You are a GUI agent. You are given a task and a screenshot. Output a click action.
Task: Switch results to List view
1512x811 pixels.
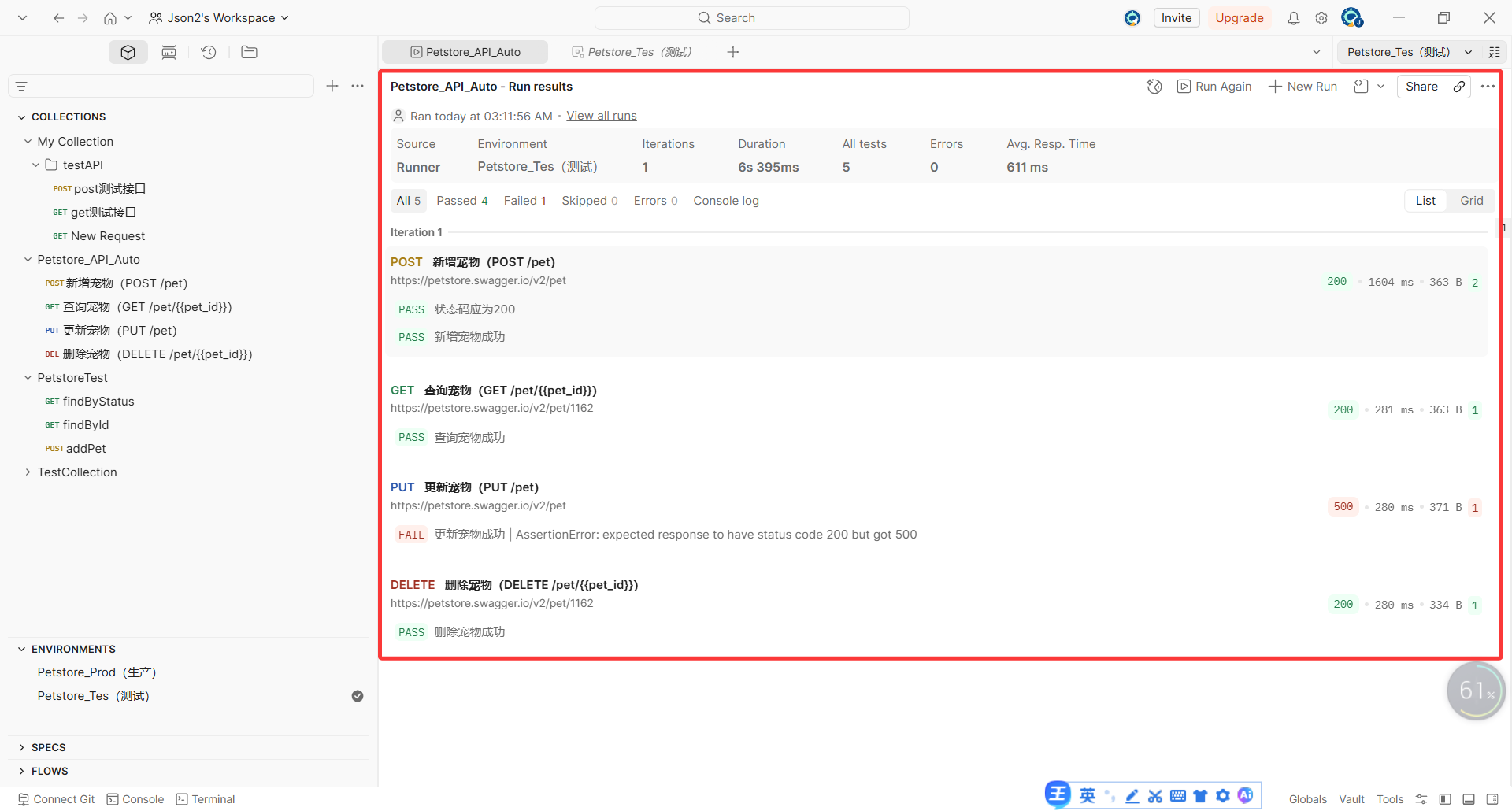coord(1425,201)
